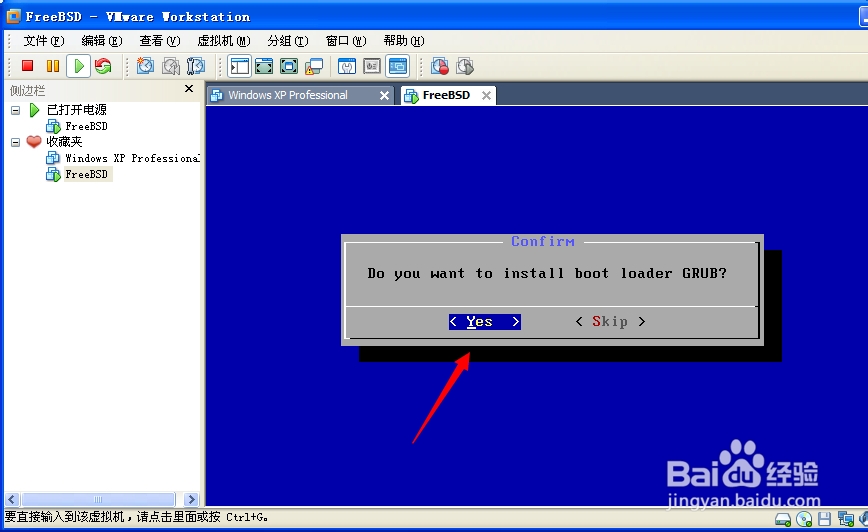Switch to quick switch mode icon
Image resolution: width=868 pixels, height=532 pixels.
pos(264,66)
